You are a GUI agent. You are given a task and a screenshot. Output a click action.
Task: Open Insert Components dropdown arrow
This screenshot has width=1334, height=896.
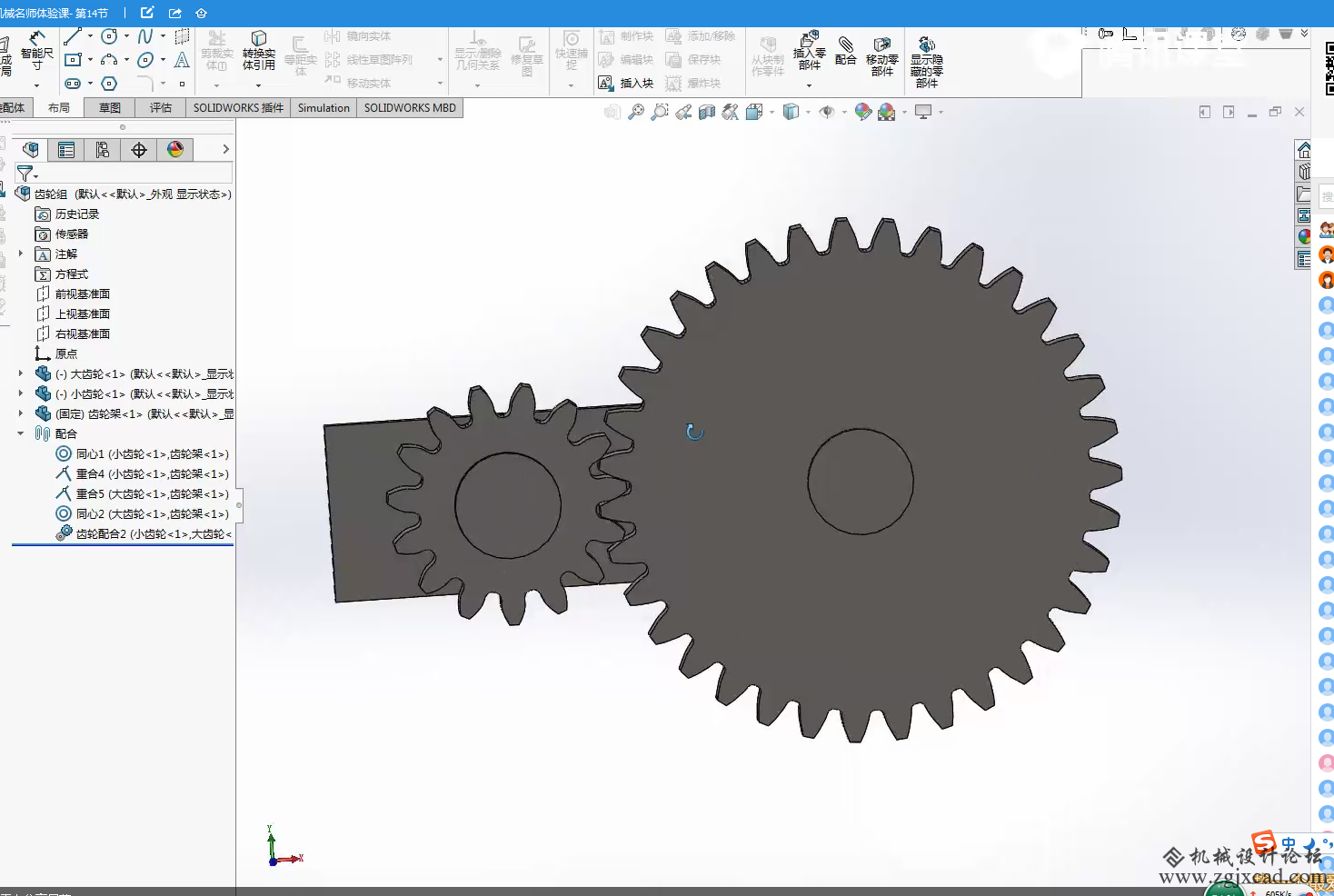point(809,85)
